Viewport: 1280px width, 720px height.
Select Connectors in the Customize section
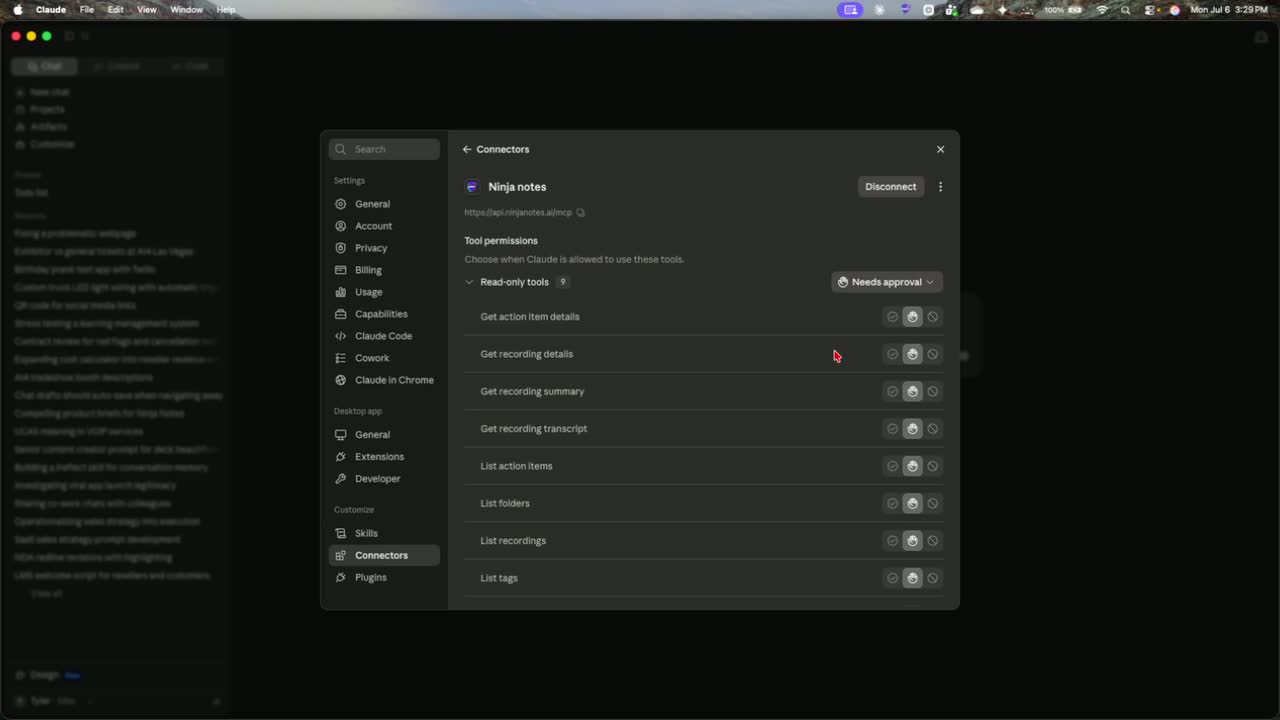coord(384,555)
